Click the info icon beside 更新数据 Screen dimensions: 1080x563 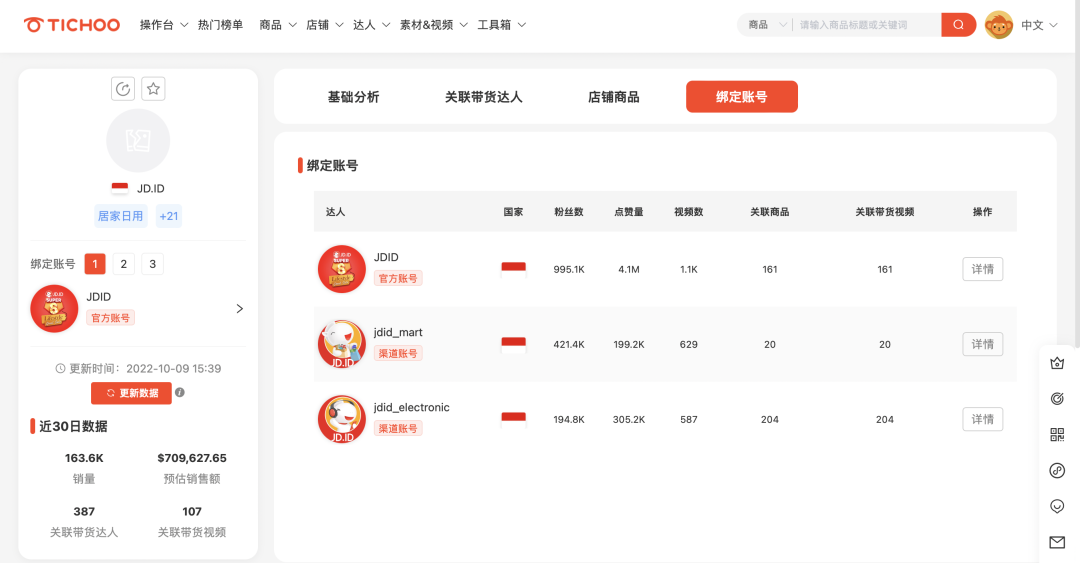coord(180,392)
